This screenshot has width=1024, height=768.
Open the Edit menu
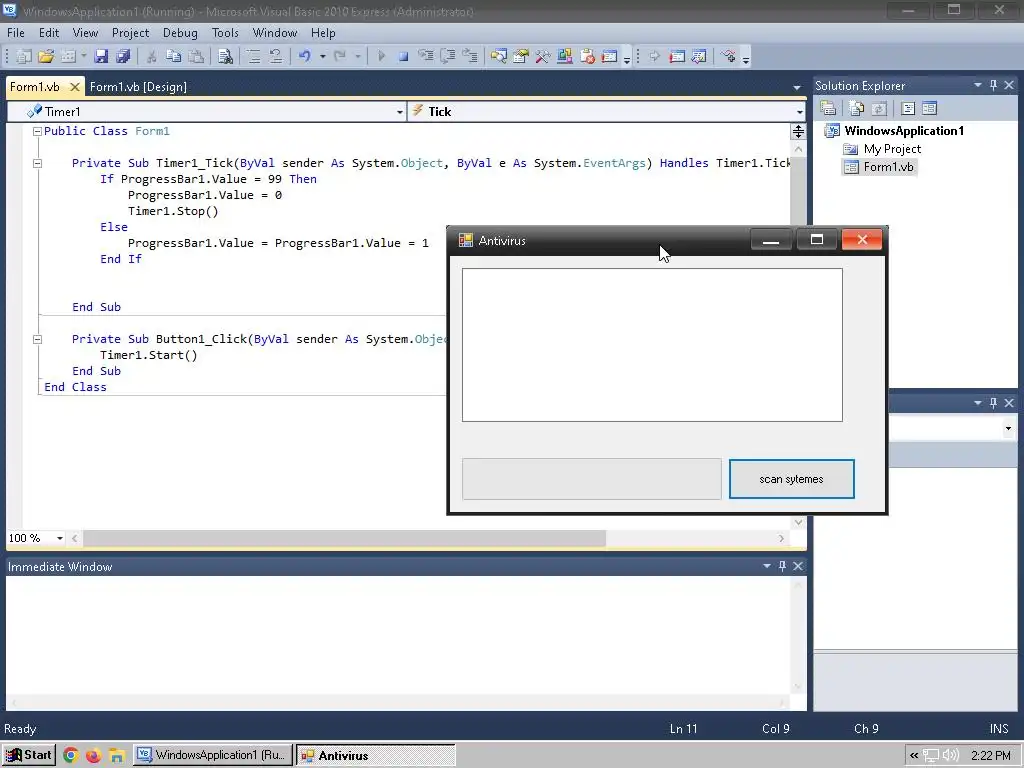49,33
